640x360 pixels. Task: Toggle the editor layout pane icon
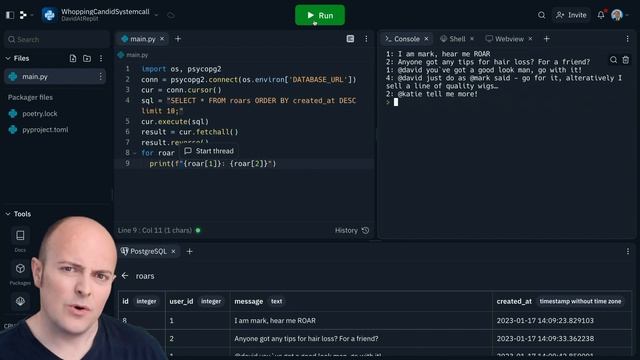350,39
